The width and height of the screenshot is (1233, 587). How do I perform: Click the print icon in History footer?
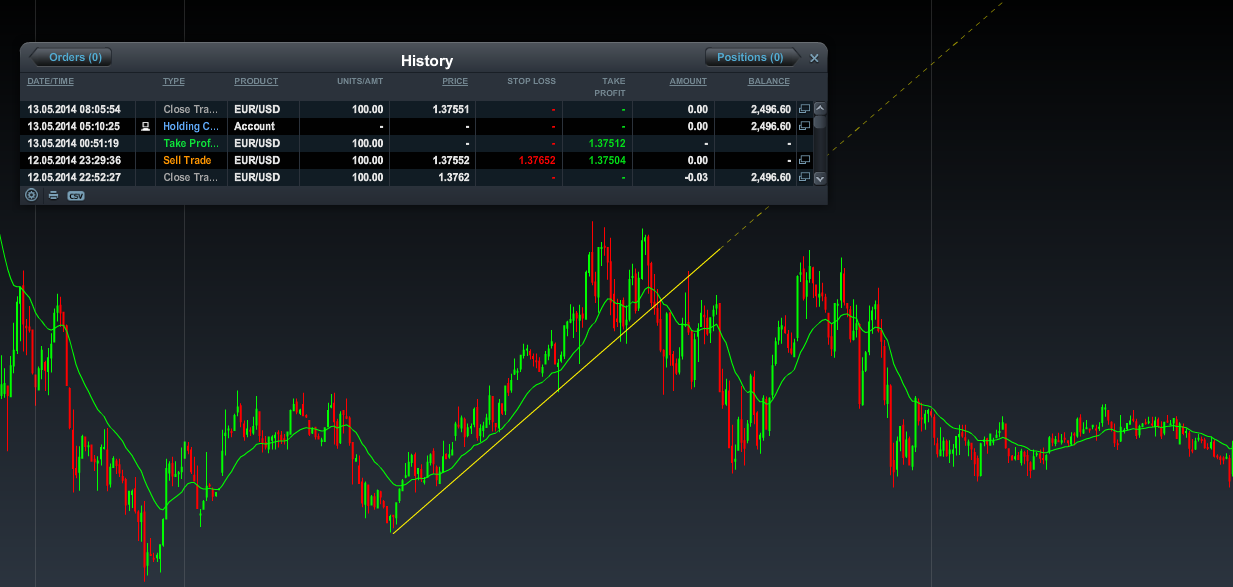click(54, 195)
